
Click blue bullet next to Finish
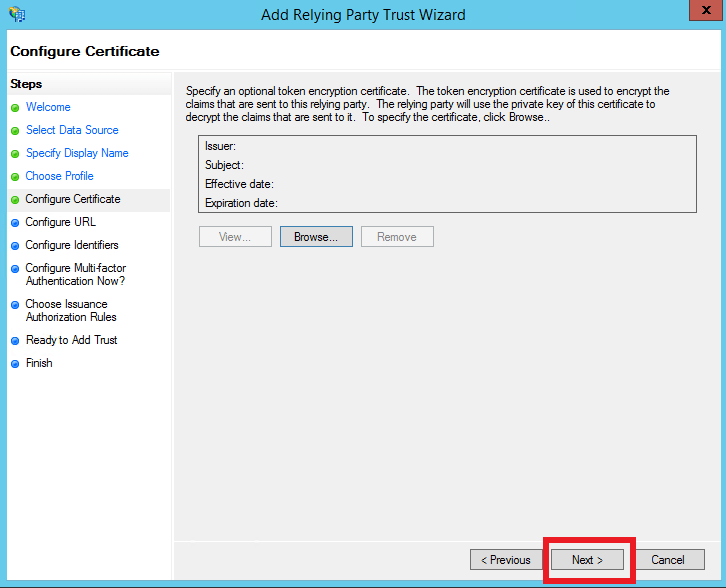(15, 364)
